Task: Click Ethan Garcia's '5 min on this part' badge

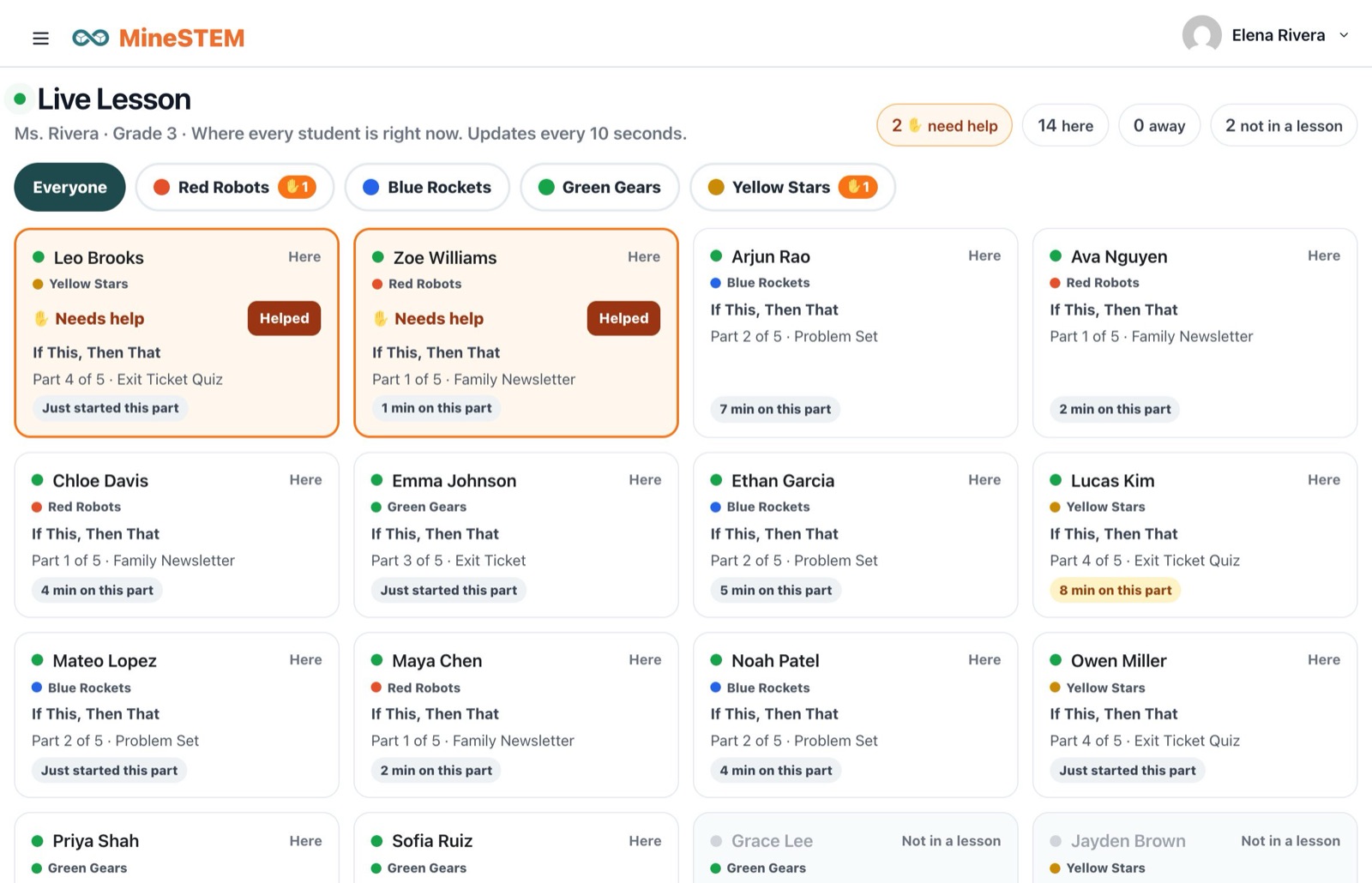Action: point(775,590)
